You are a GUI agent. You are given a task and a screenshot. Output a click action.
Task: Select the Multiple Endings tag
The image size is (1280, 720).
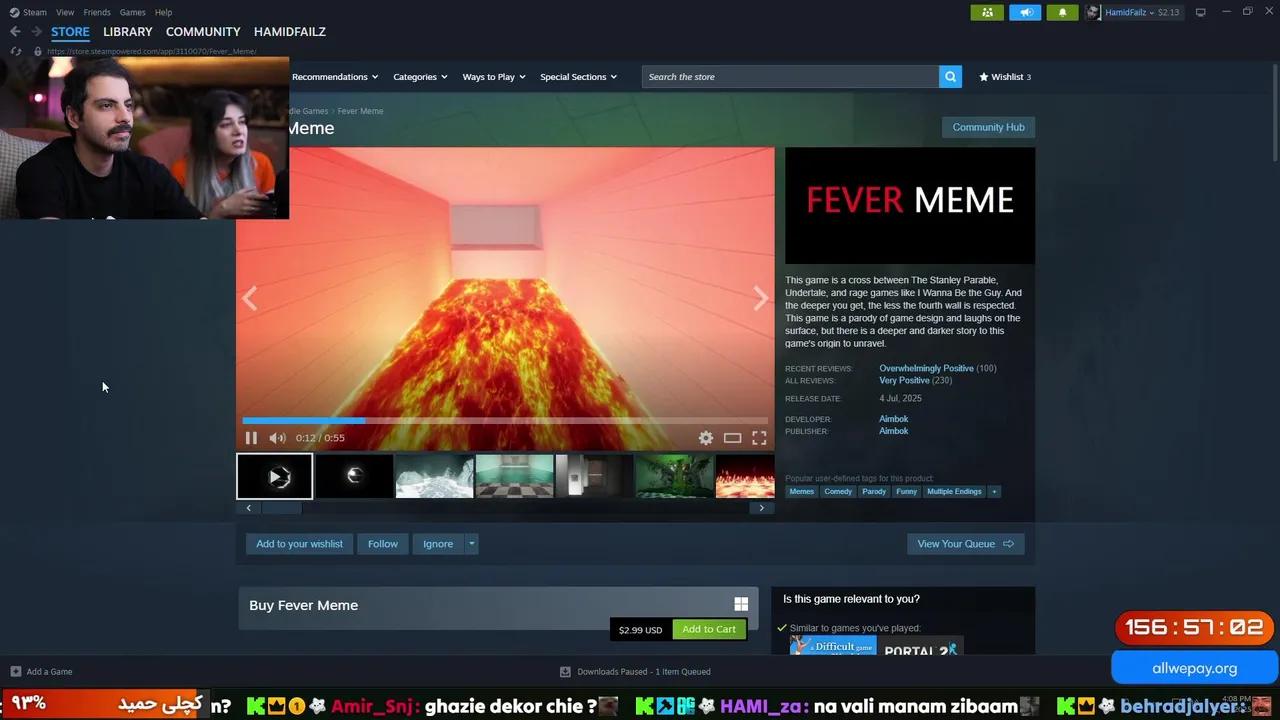(x=954, y=491)
